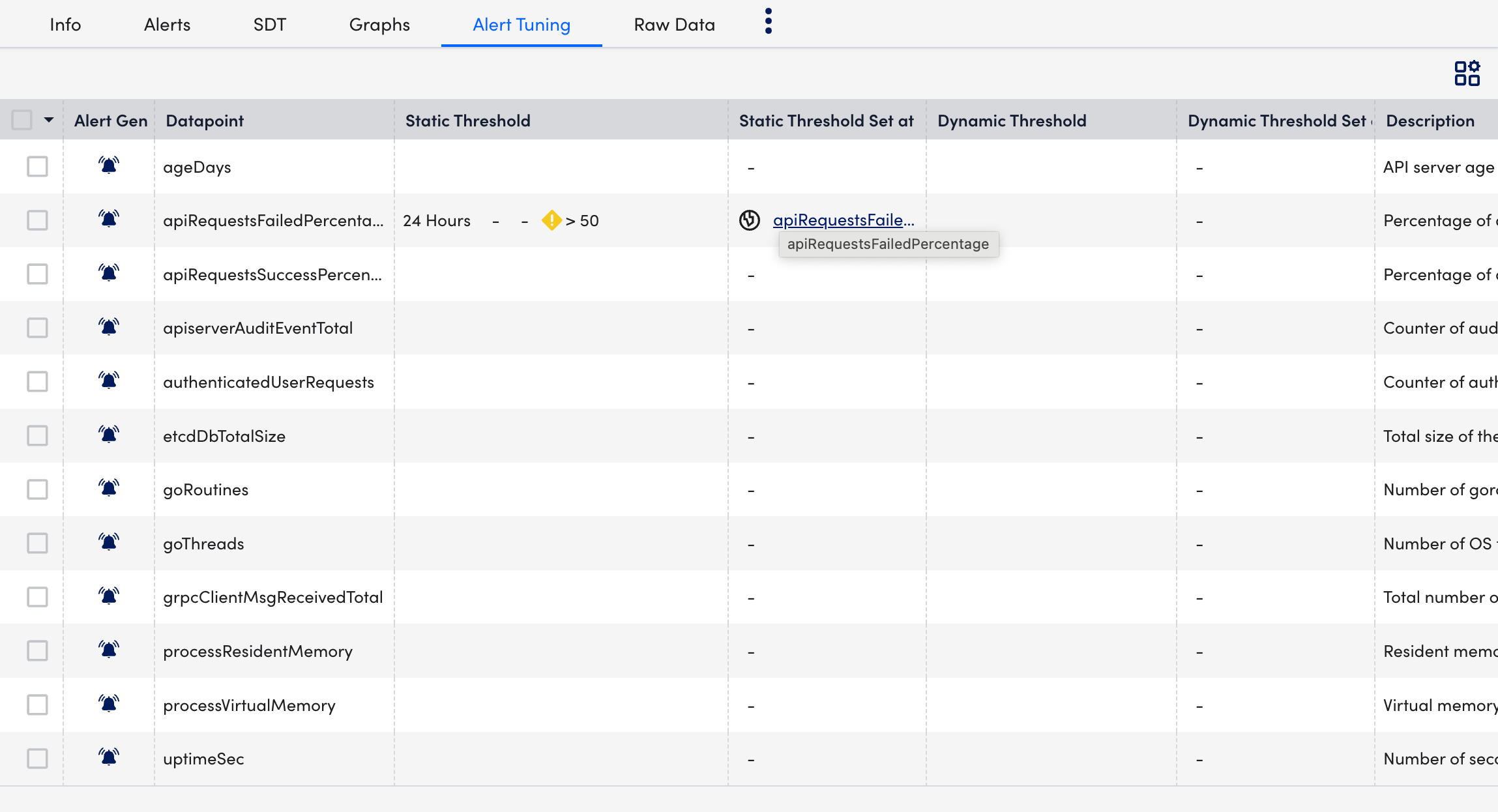Click the dynamic threshold sync icon for apiRequestsFailed
The width and height of the screenshot is (1498, 812).
point(751,220)
